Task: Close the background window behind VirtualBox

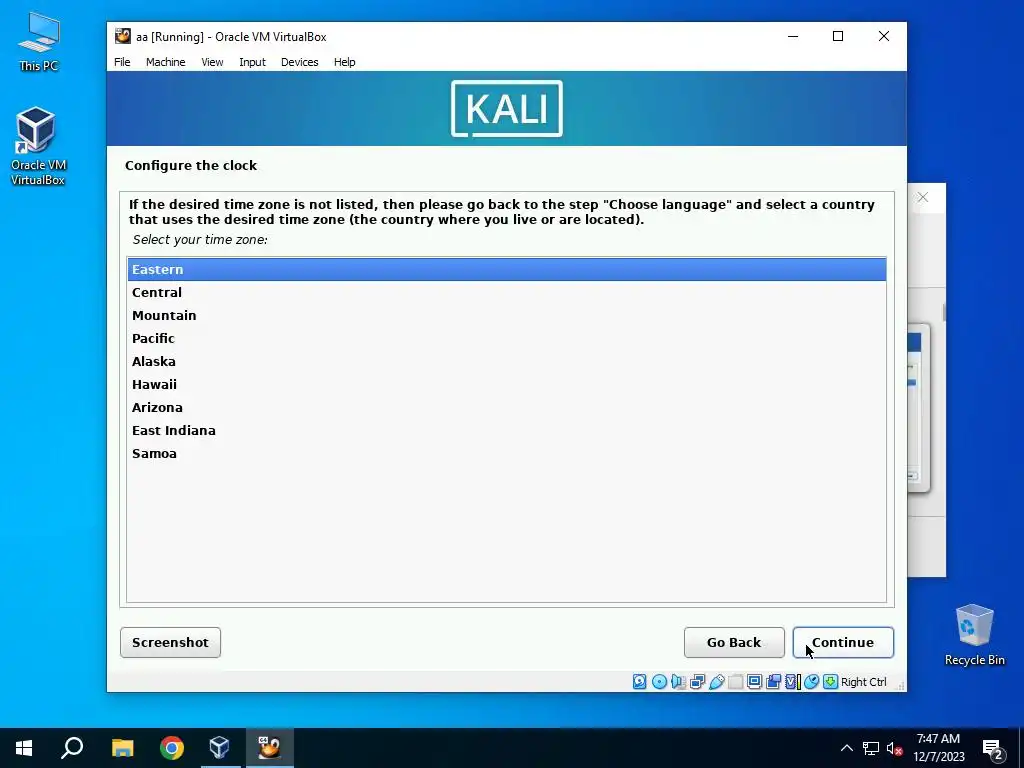Action: pos(923,197)
